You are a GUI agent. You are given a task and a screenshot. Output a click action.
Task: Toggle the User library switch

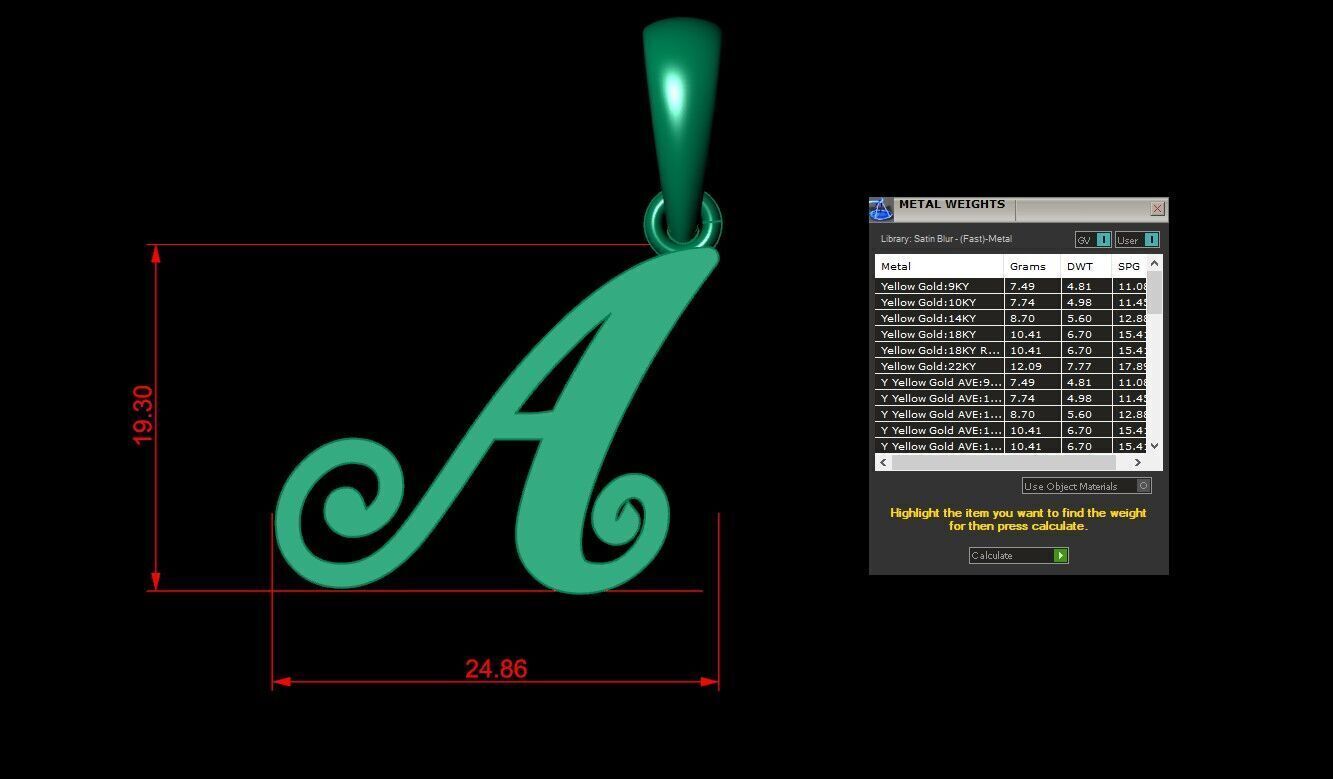pyautogui.click(x=1137, y=239)
